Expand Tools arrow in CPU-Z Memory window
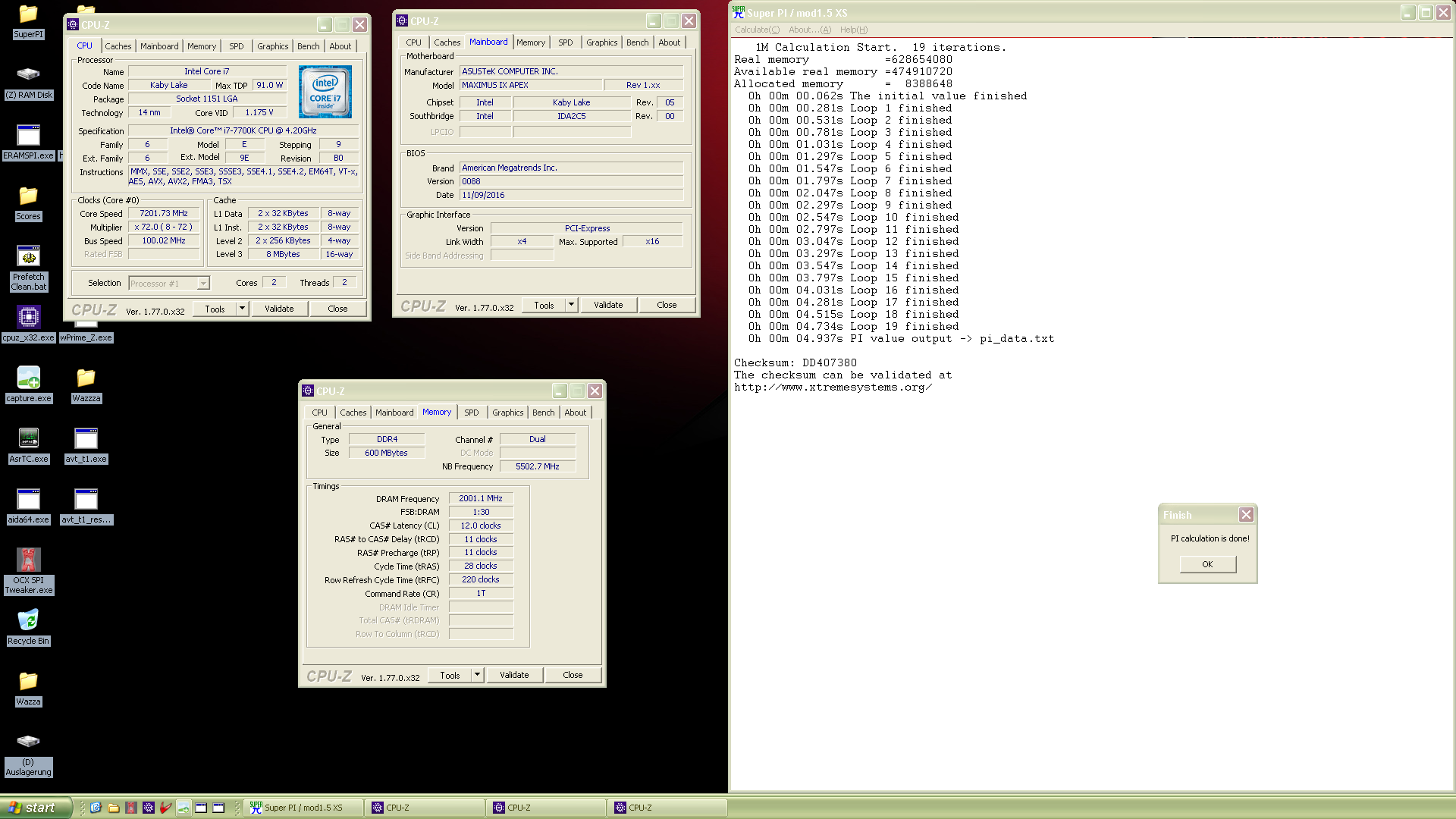1456x819 pixels. click(x=477, y=675)
